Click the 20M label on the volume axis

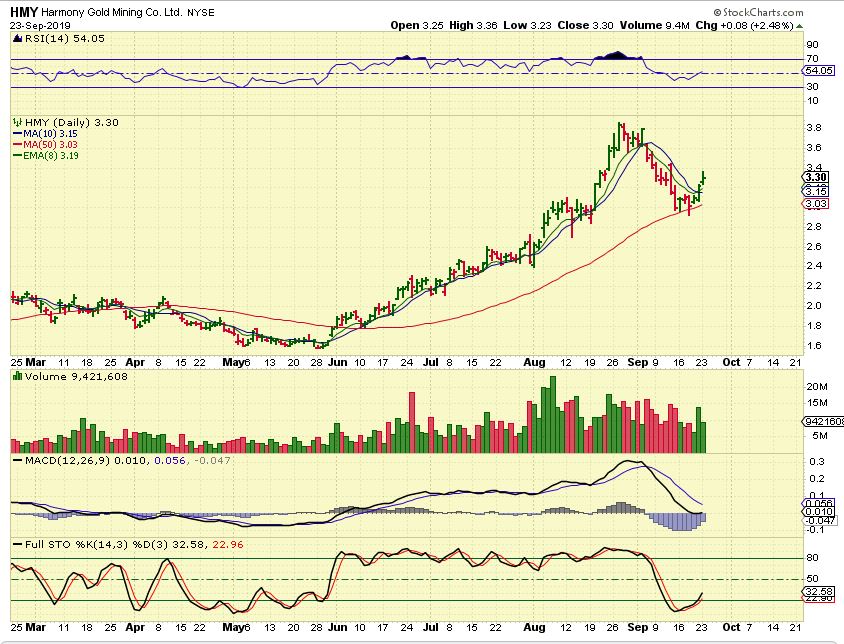(x=817, y=387)
